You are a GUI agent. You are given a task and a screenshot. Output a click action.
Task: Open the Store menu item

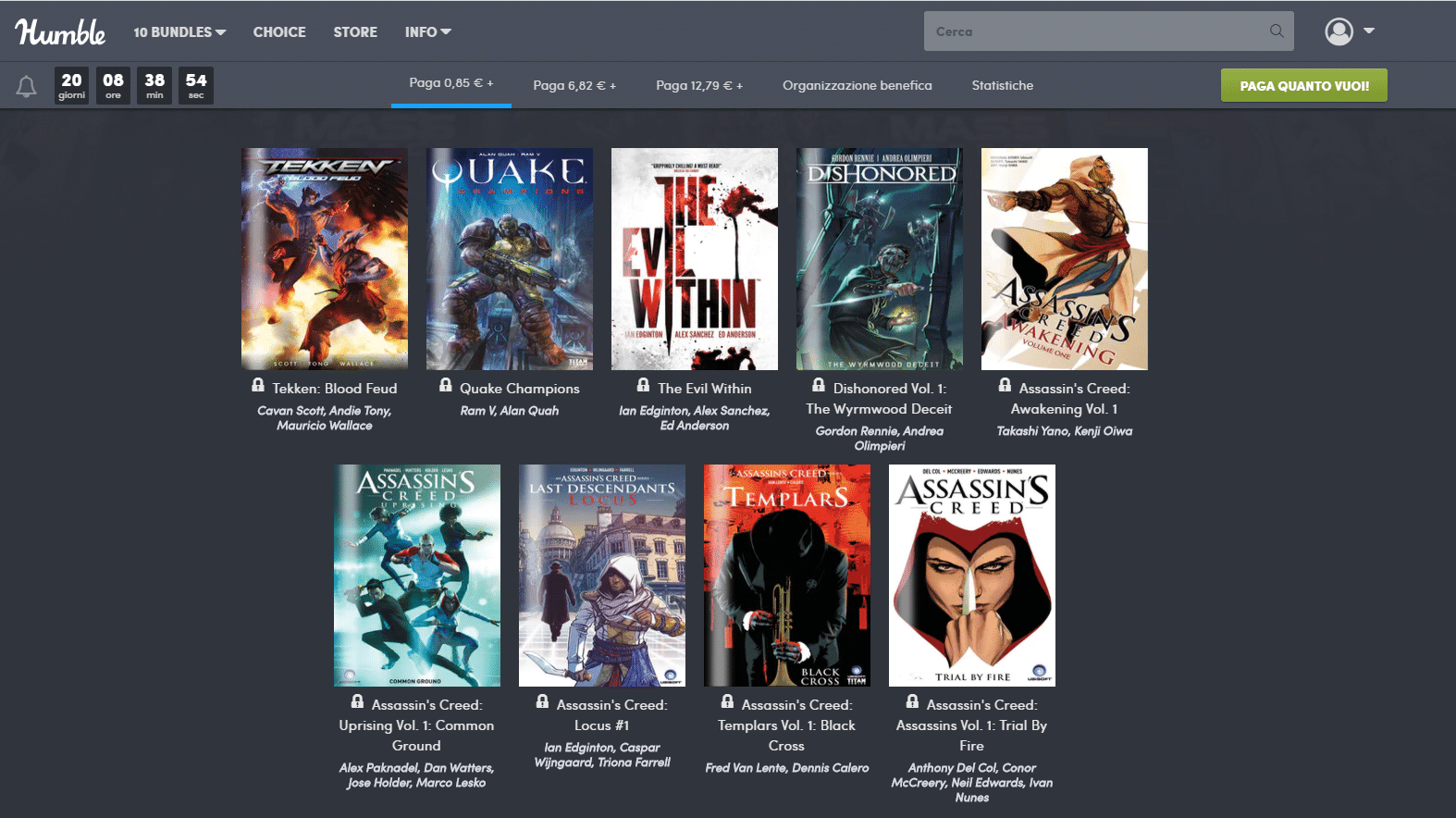point(355,31)
